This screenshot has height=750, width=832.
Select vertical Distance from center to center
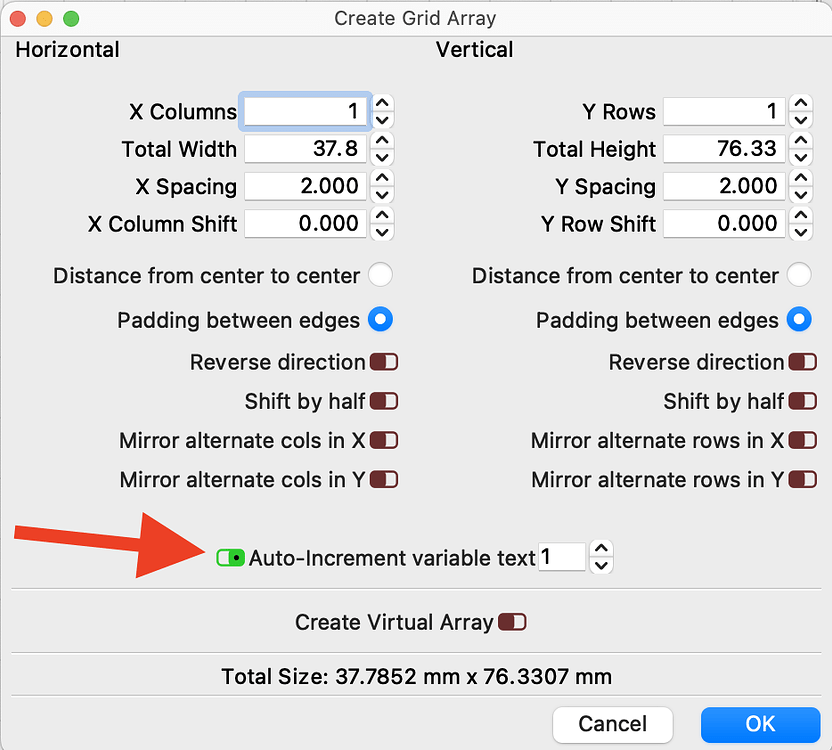799,275
